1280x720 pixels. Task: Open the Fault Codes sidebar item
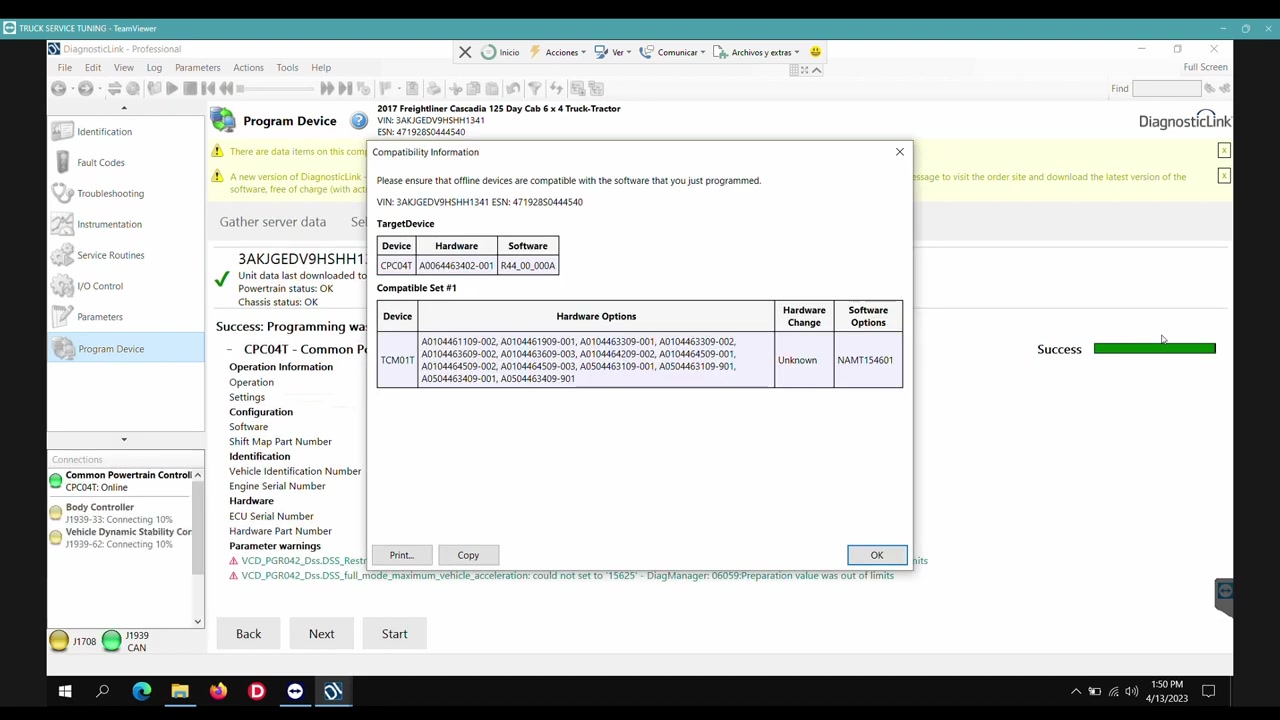[x=101, y=162]
